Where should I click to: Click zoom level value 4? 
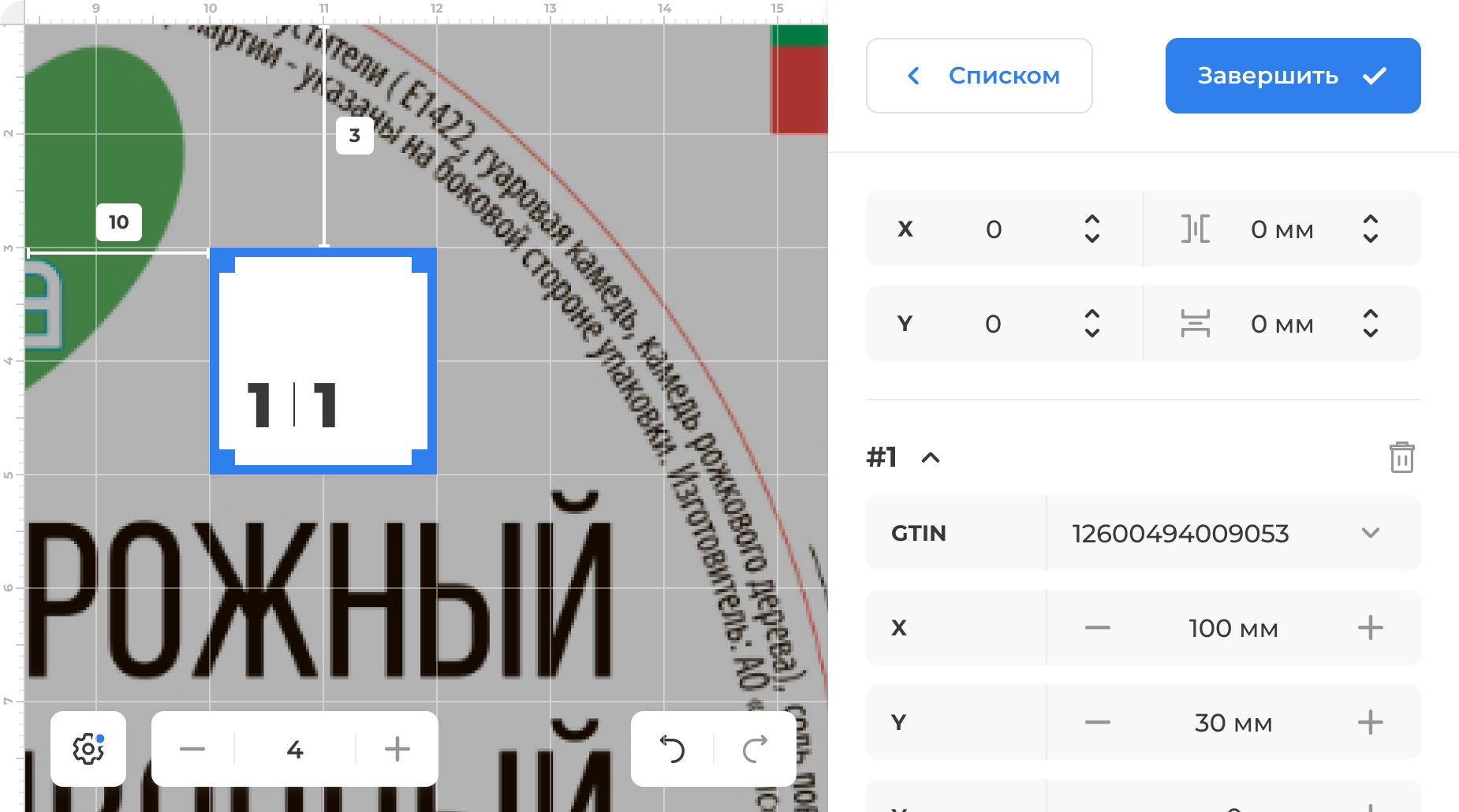295,749
